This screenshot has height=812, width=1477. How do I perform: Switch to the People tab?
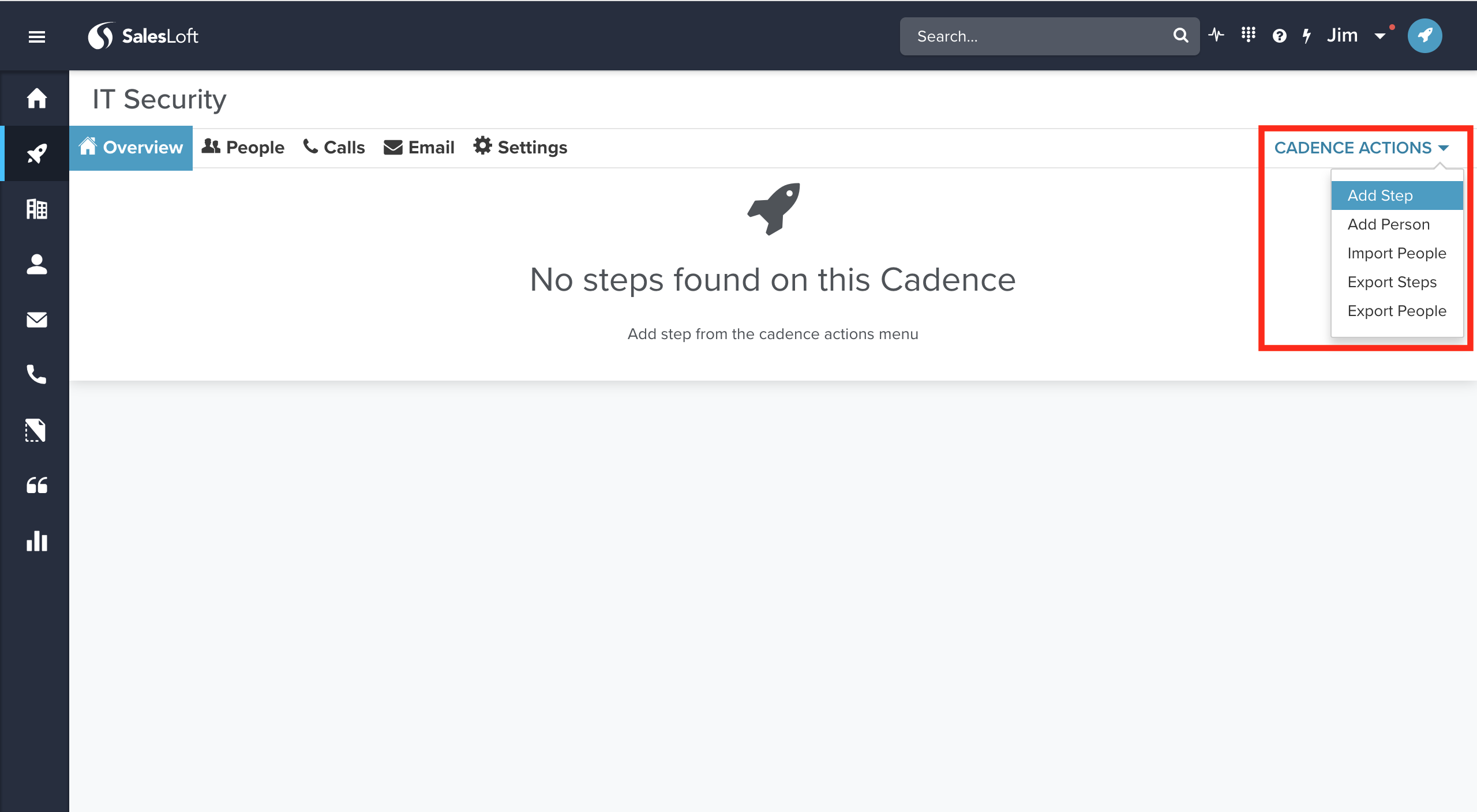[243, 148]
